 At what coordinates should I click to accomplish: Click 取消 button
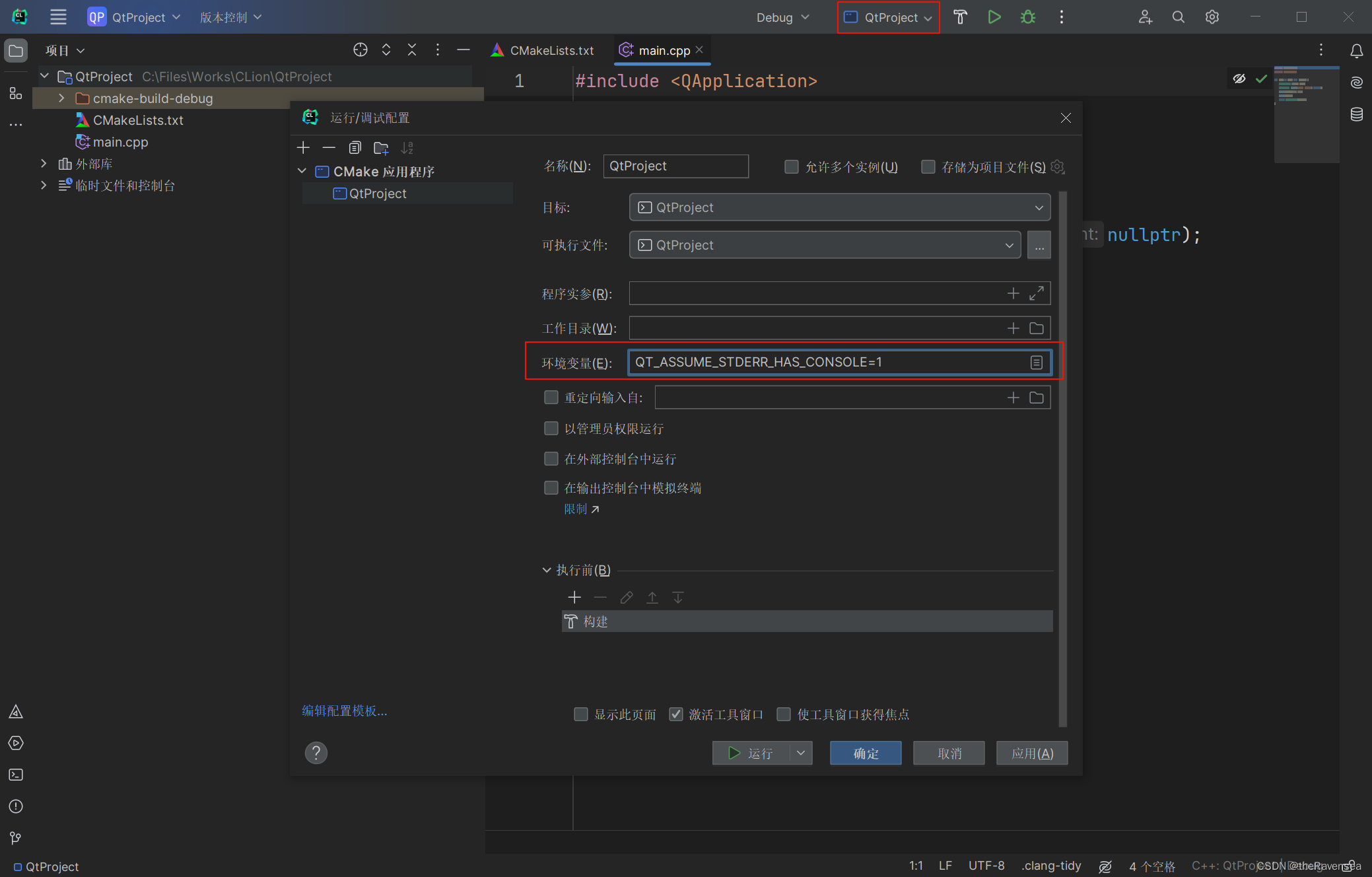tap(949, 753)
